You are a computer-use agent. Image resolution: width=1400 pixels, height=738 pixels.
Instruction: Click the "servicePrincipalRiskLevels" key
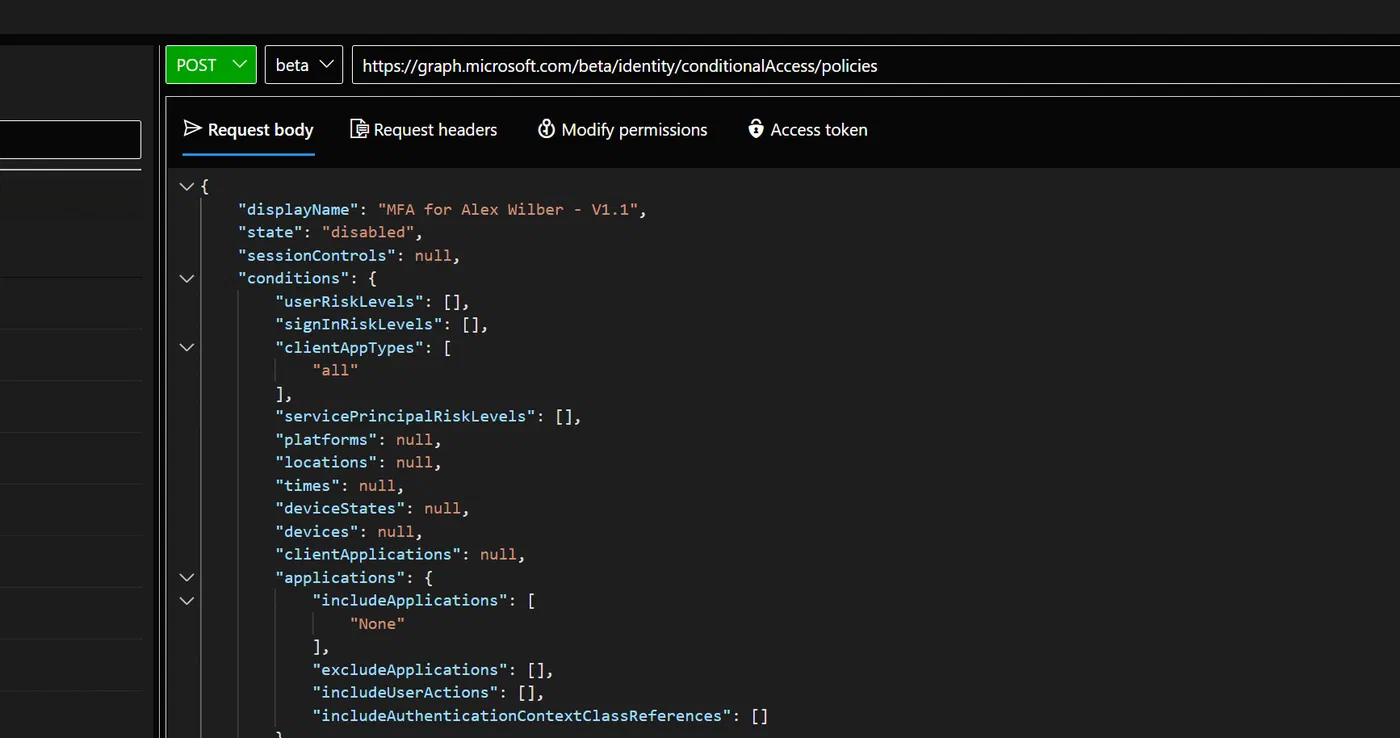tap(406, 416)
